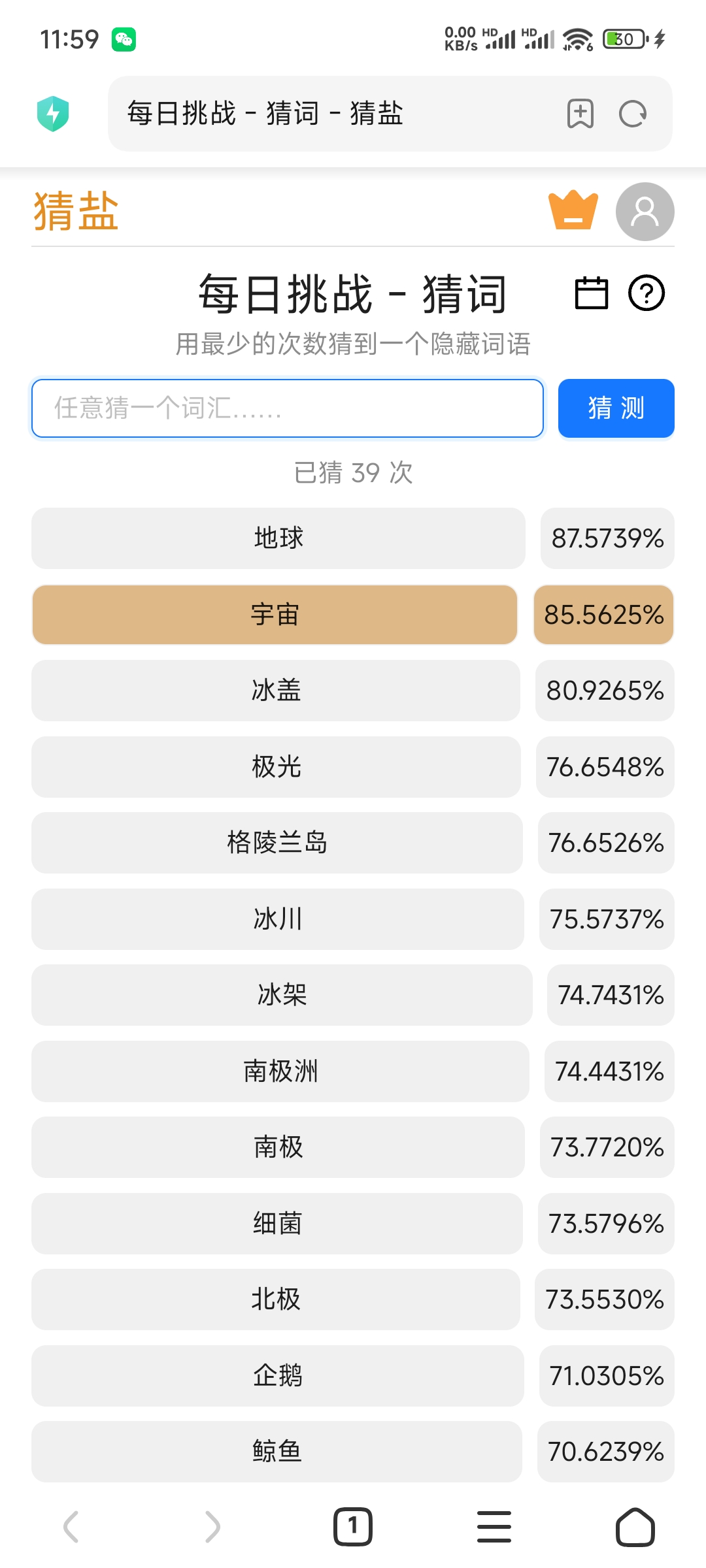This screenshot has height=1568, width=706.
Task: Tap the browser address bar title
Action: (265, 114)
